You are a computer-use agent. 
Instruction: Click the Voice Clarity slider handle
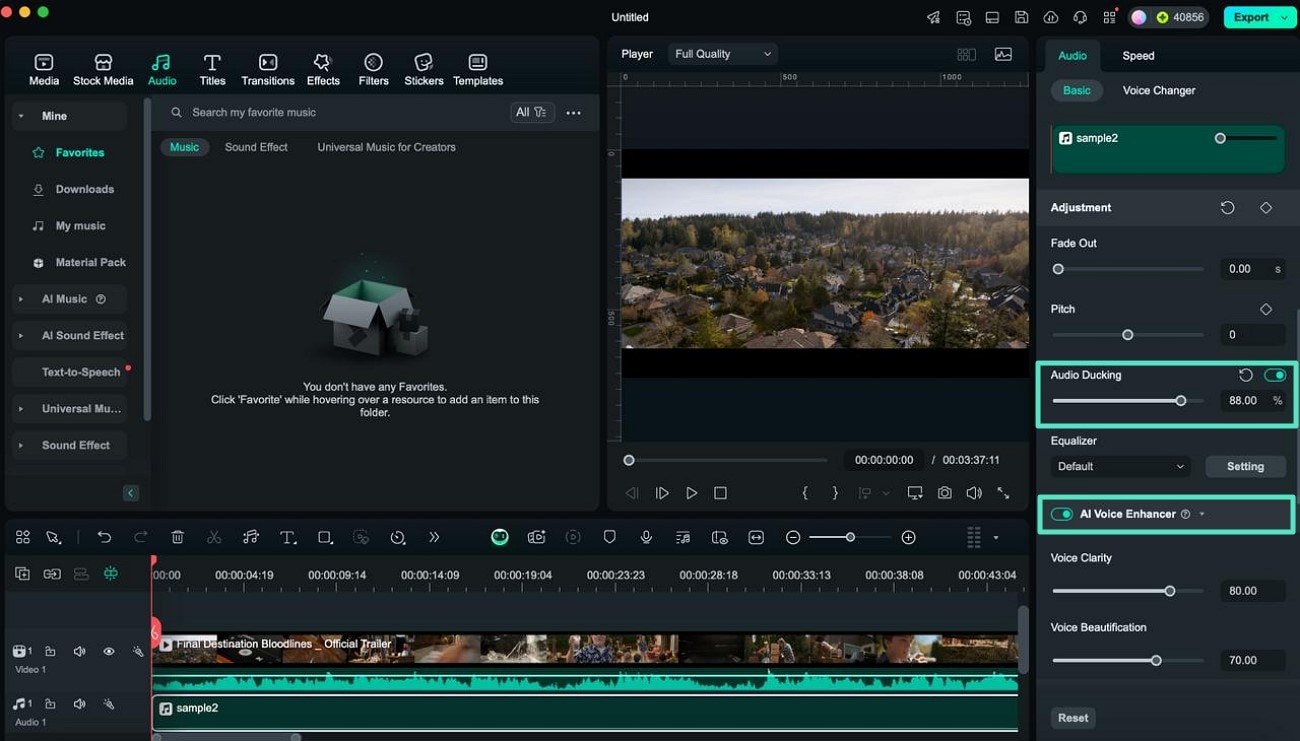(1169, 591)
